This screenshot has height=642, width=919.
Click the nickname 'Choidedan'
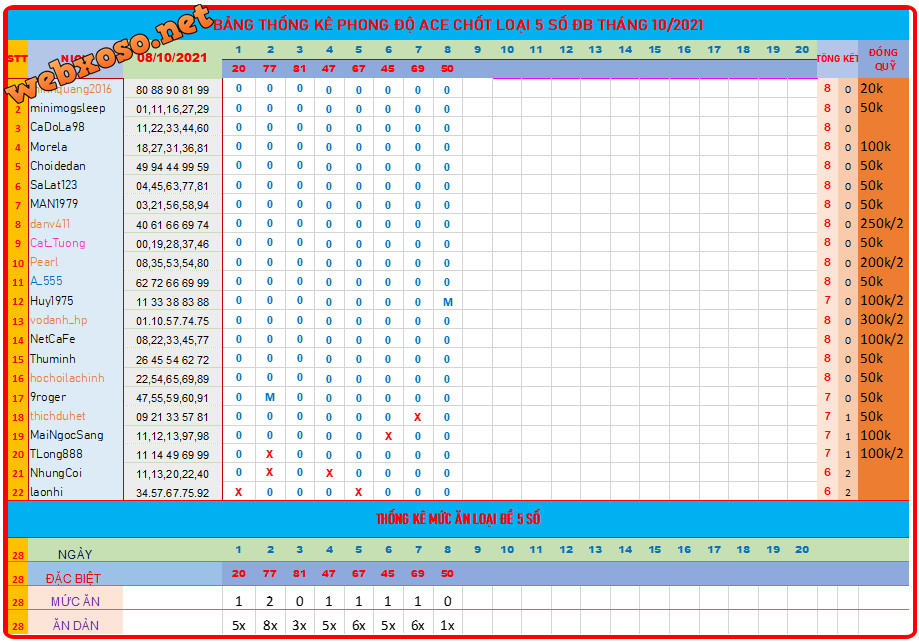(x=58, y=166)
